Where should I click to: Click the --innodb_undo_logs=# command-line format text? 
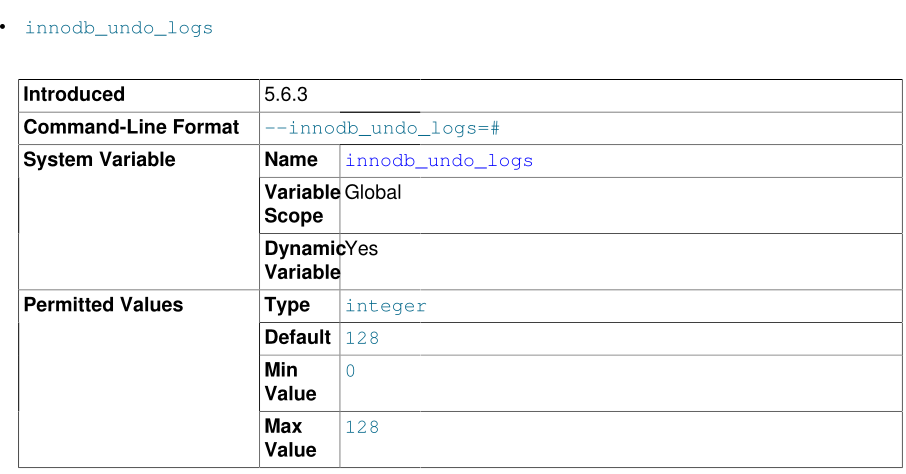381,128
